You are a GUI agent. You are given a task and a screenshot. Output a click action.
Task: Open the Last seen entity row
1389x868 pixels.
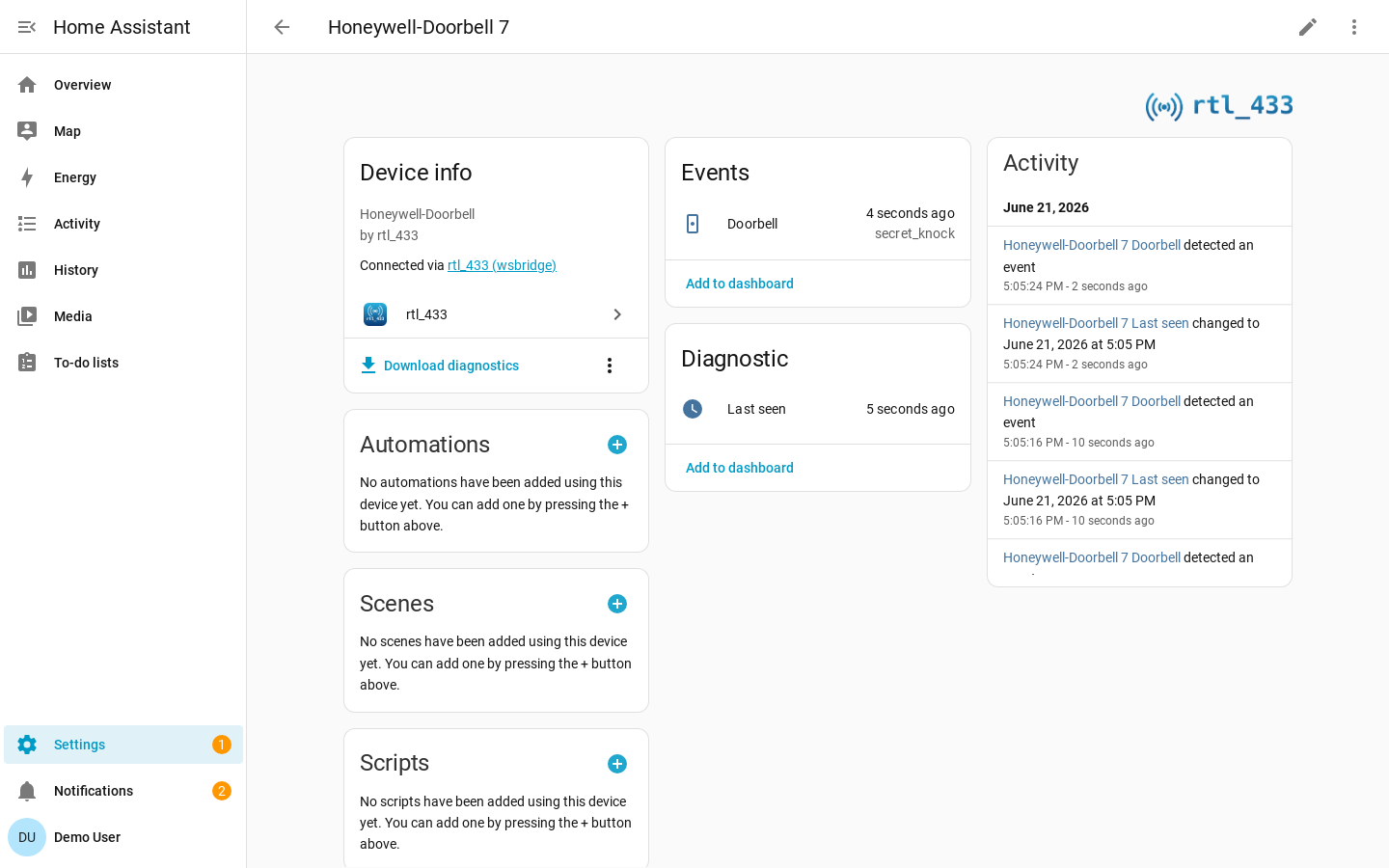pos(818,409)
